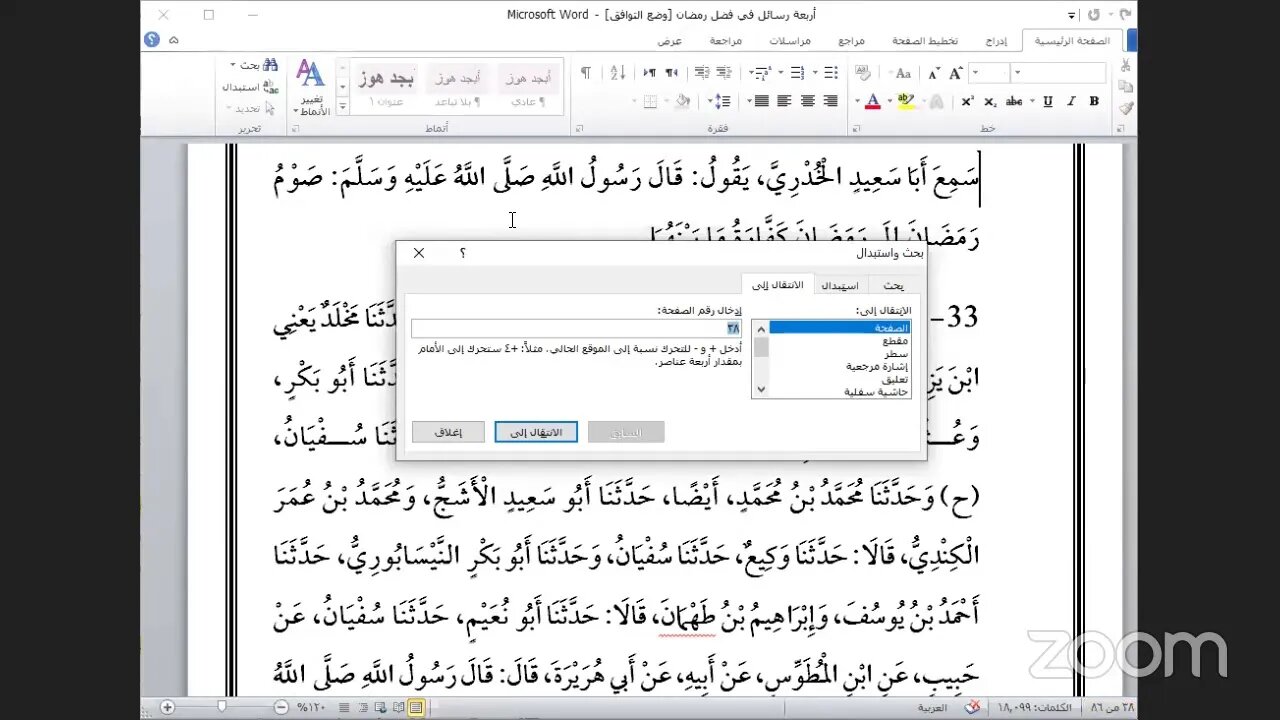Image resolution: width=1280 pixels, height=720 pixels.
Task: Select الصفحة in the Go To list
Action: click(x=841, y=328)
